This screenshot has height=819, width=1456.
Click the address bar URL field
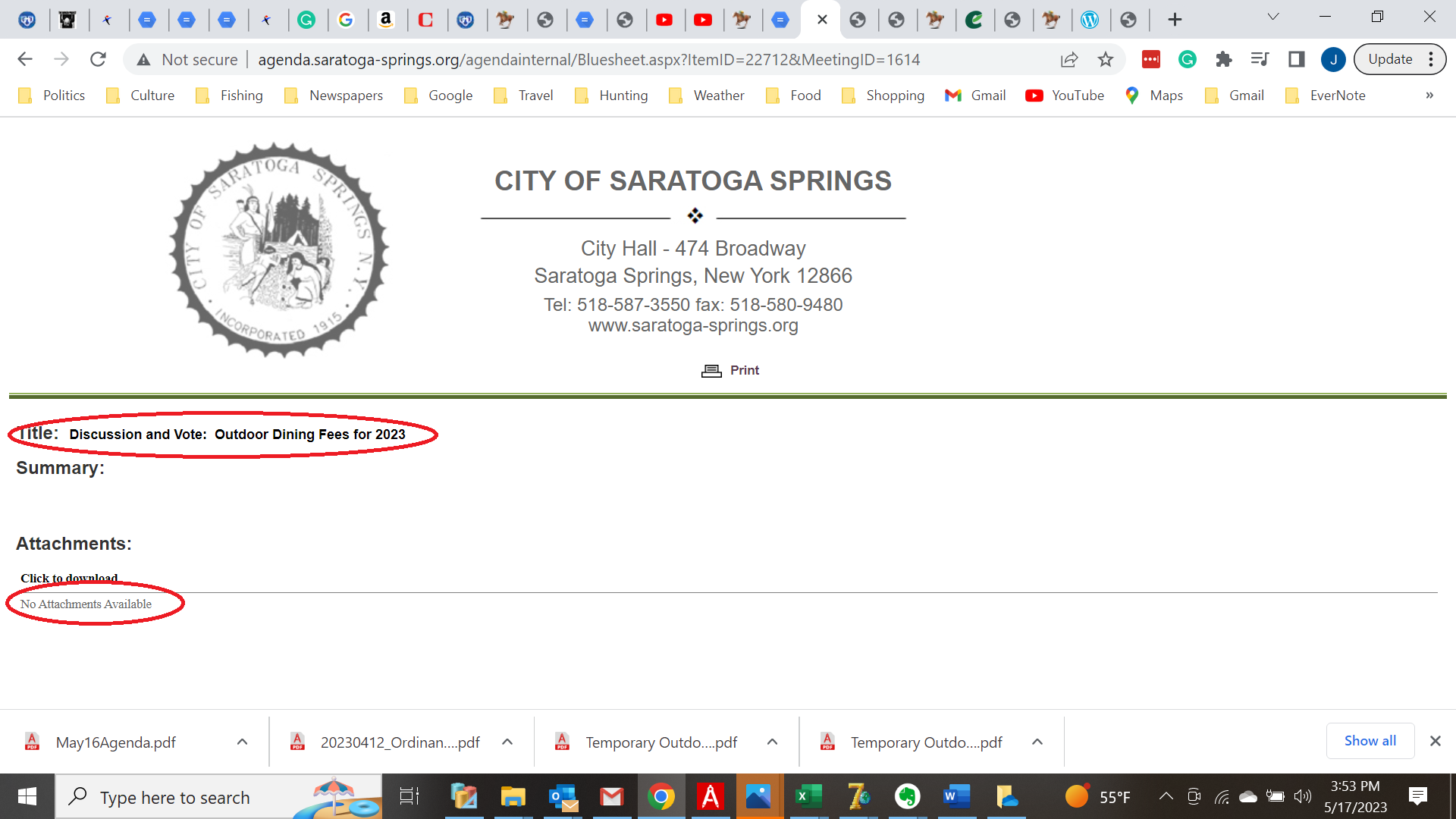point(588,59)
